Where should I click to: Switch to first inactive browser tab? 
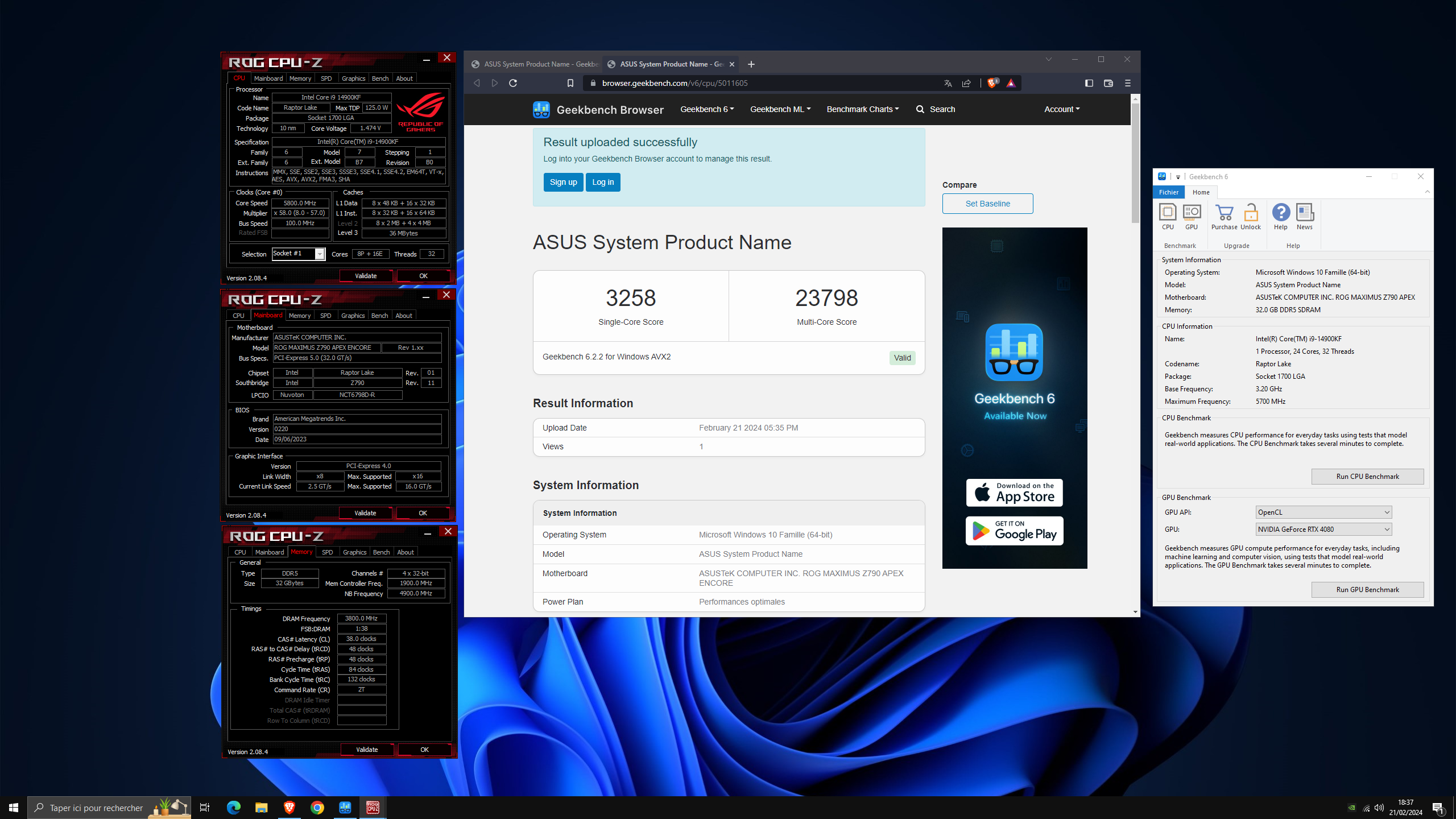click(534, 64)
